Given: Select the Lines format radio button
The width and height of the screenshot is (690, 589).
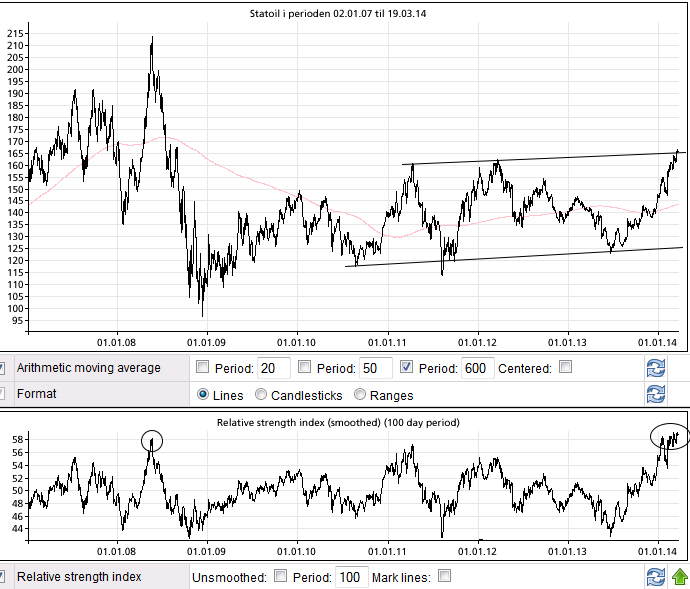Looking at the screenshot, I should (204, 395).
